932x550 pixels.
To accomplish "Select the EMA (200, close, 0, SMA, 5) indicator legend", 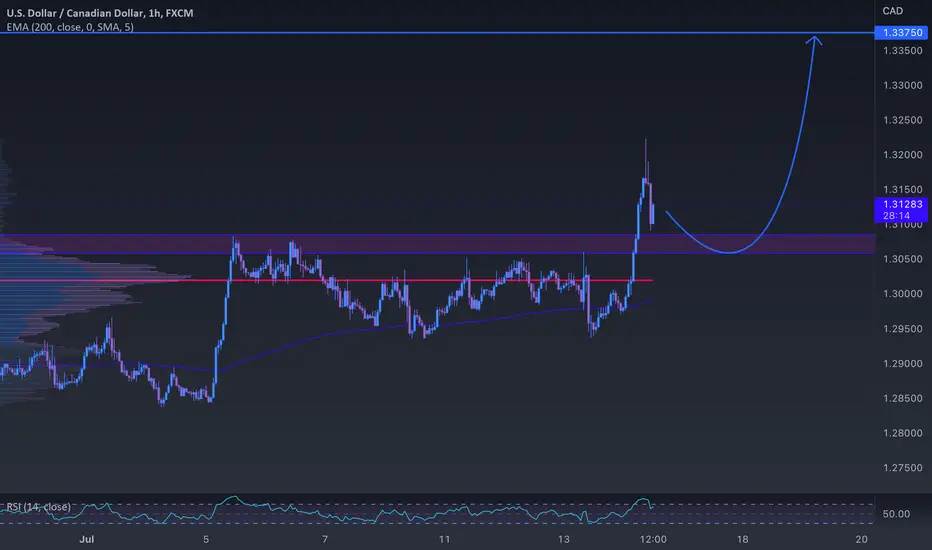I will point(70,27).
